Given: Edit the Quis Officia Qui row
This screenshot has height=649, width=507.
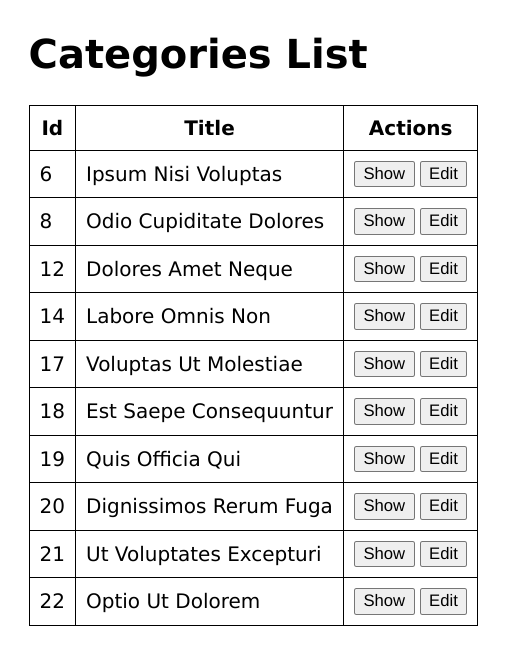Looking at the screenshot, I should point(443,459).
